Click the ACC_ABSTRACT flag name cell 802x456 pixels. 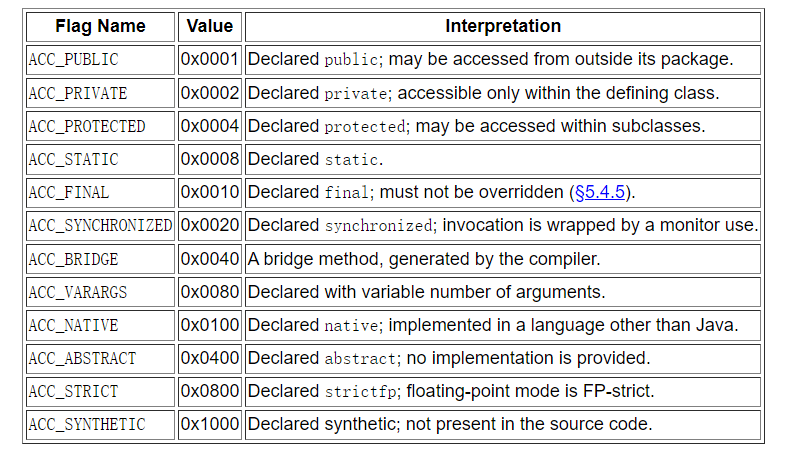click(82, 358)
